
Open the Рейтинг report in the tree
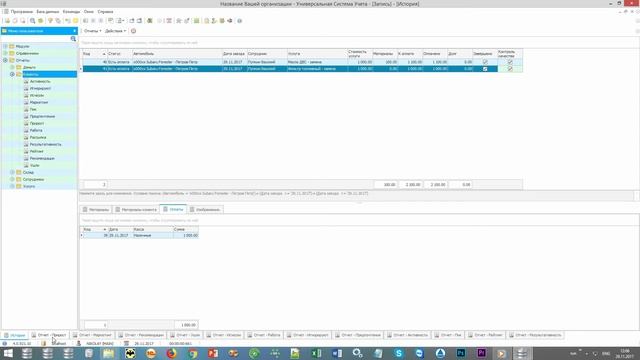point(36,151)
